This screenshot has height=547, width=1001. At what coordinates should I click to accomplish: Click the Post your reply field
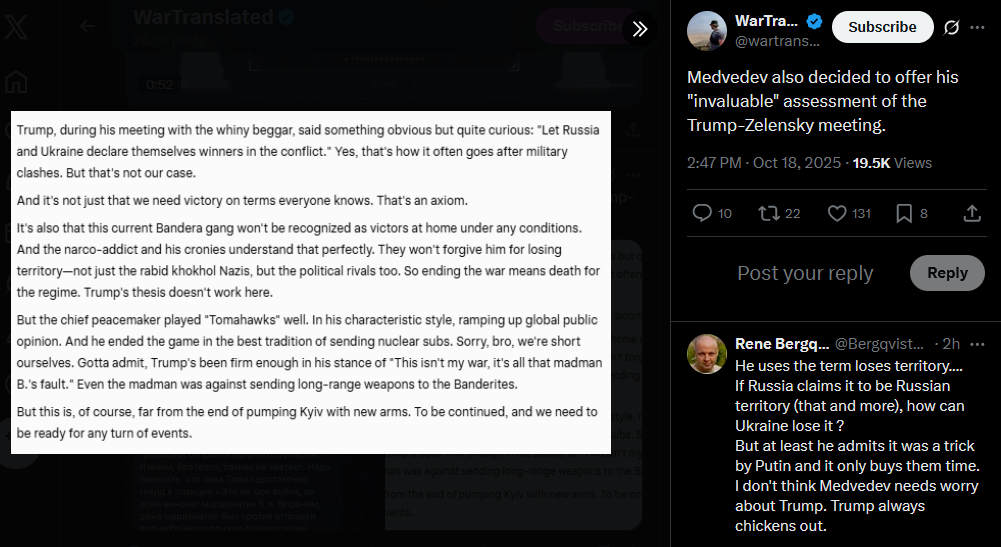pyautogui.click(x=805, y=273)
